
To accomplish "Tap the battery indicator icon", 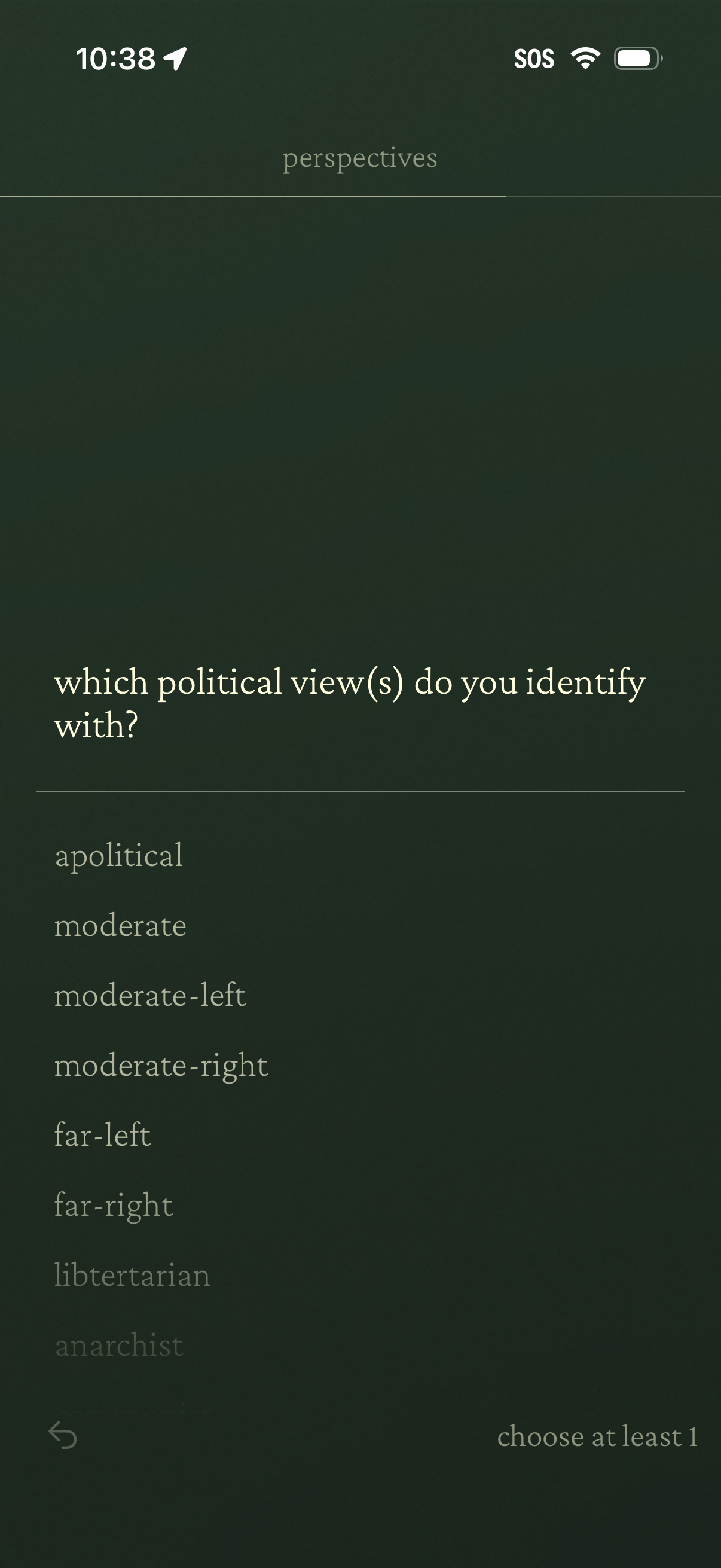I will point(638,59).
